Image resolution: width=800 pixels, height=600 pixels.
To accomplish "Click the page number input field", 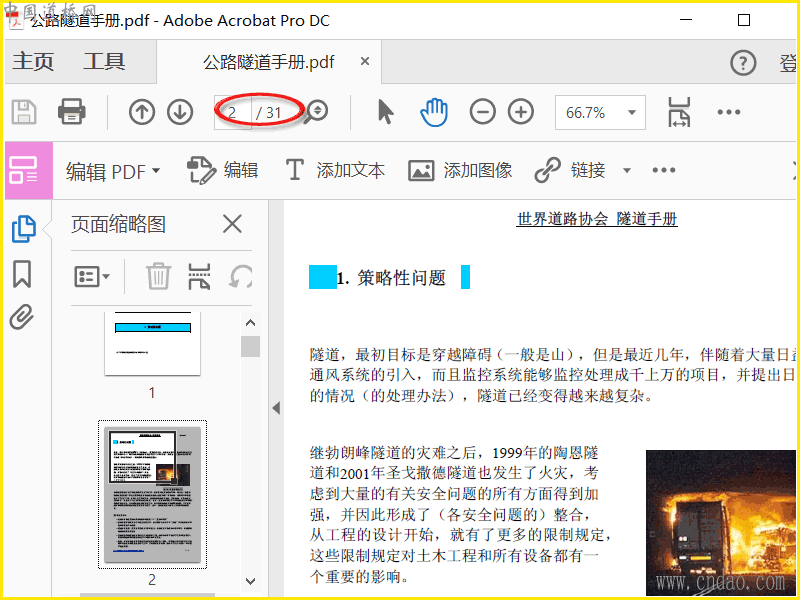I will click(233, 112).
